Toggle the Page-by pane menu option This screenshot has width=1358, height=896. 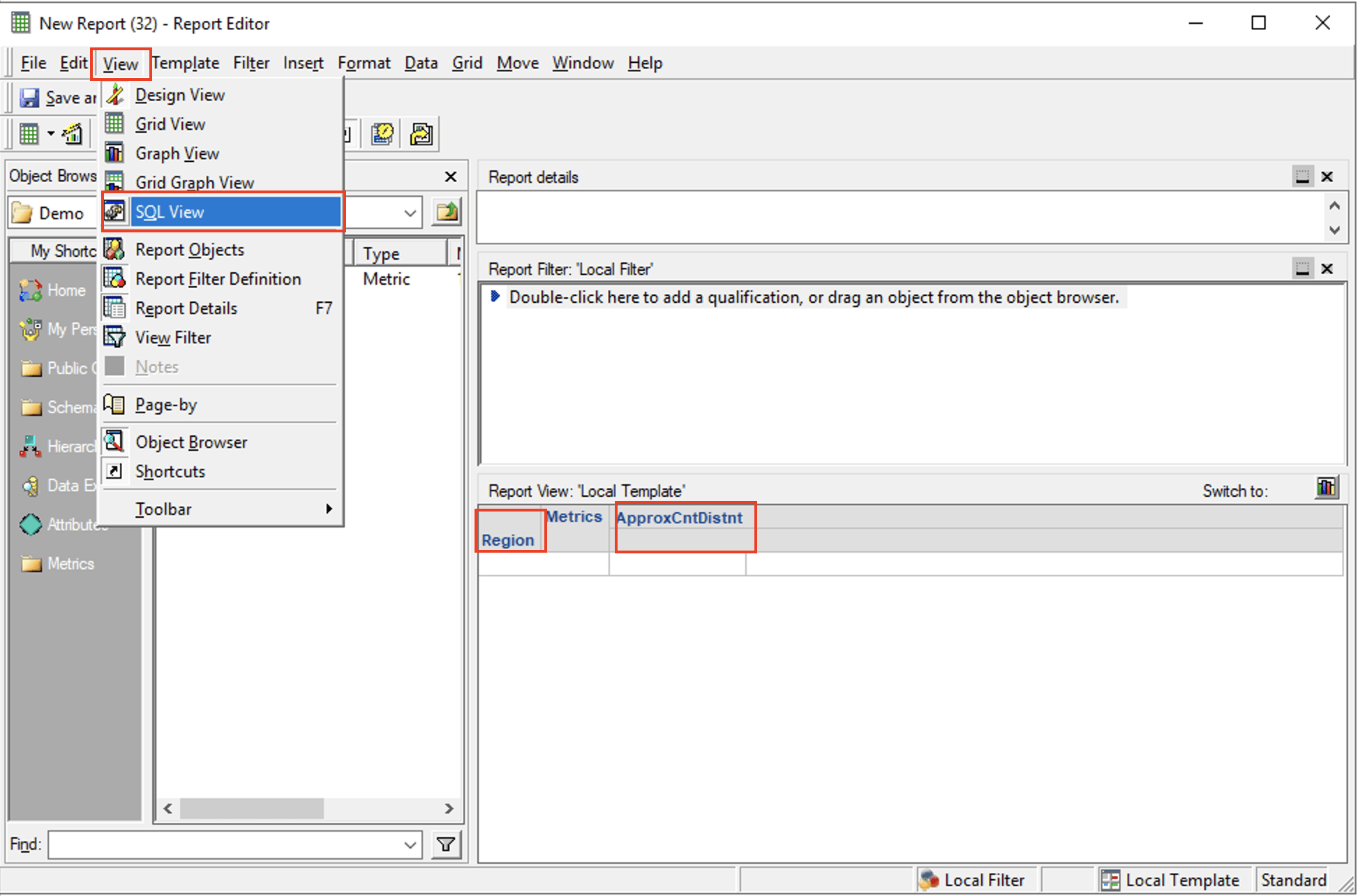click(166, 405)
